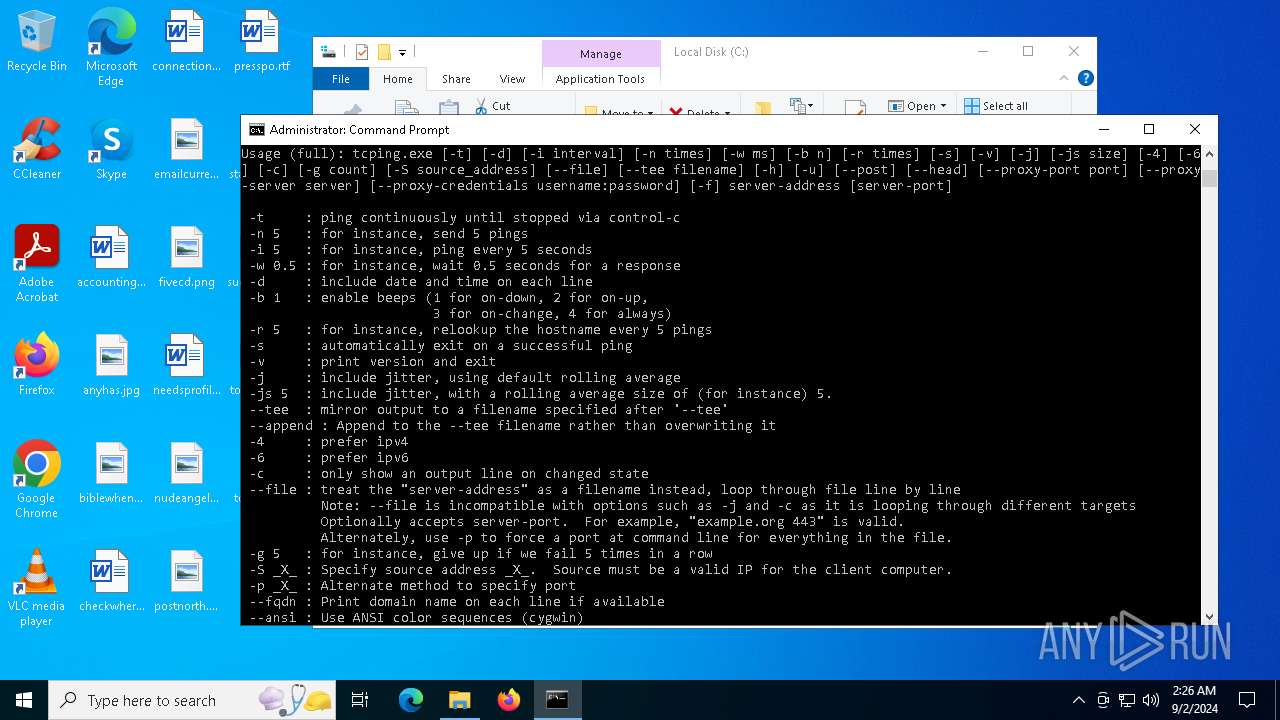Open network status tray icon
The width and height of the screenshot is (1280, 720).
click(1127, 700)
